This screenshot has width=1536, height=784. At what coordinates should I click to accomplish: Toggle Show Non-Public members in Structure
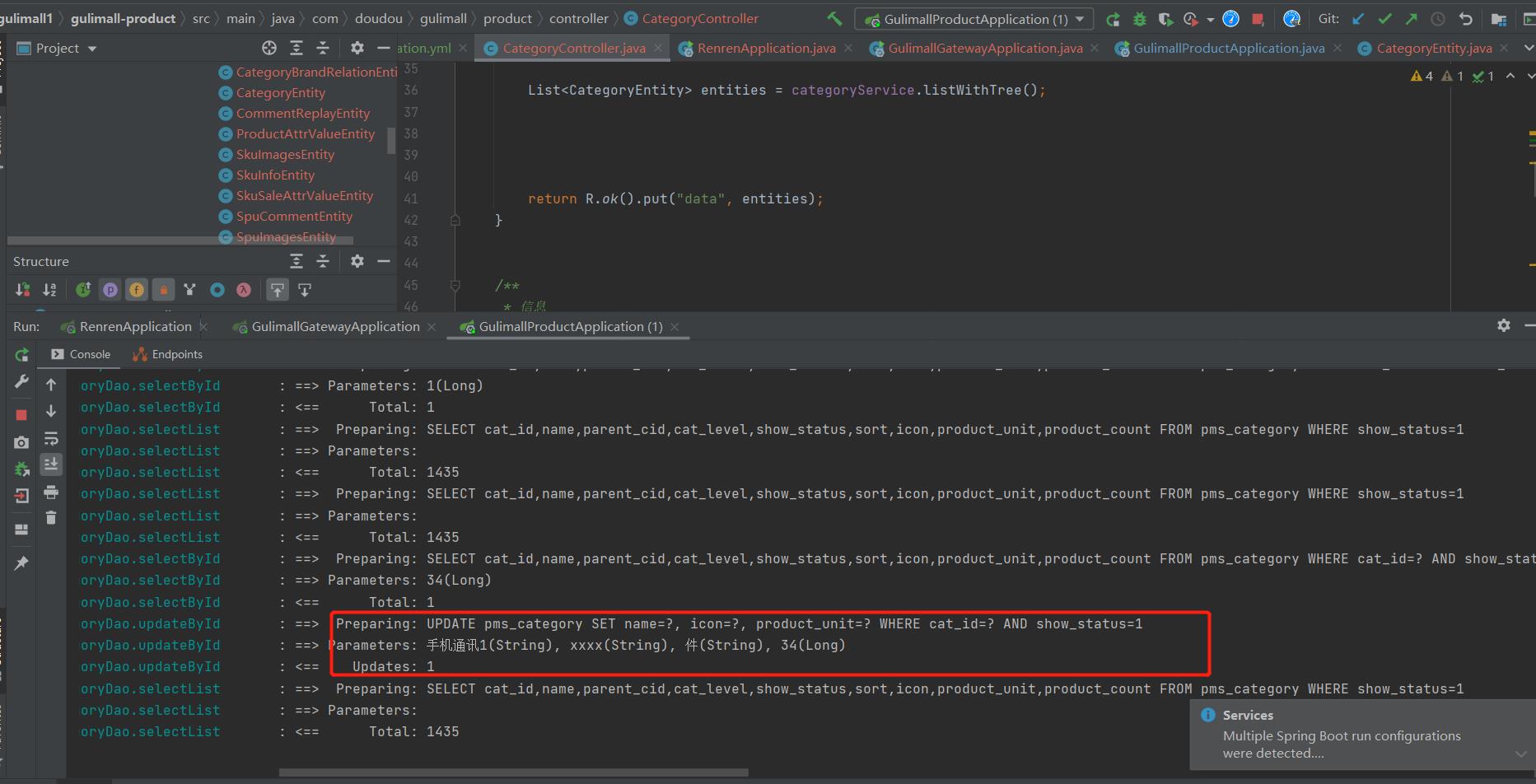click(163, 290)
